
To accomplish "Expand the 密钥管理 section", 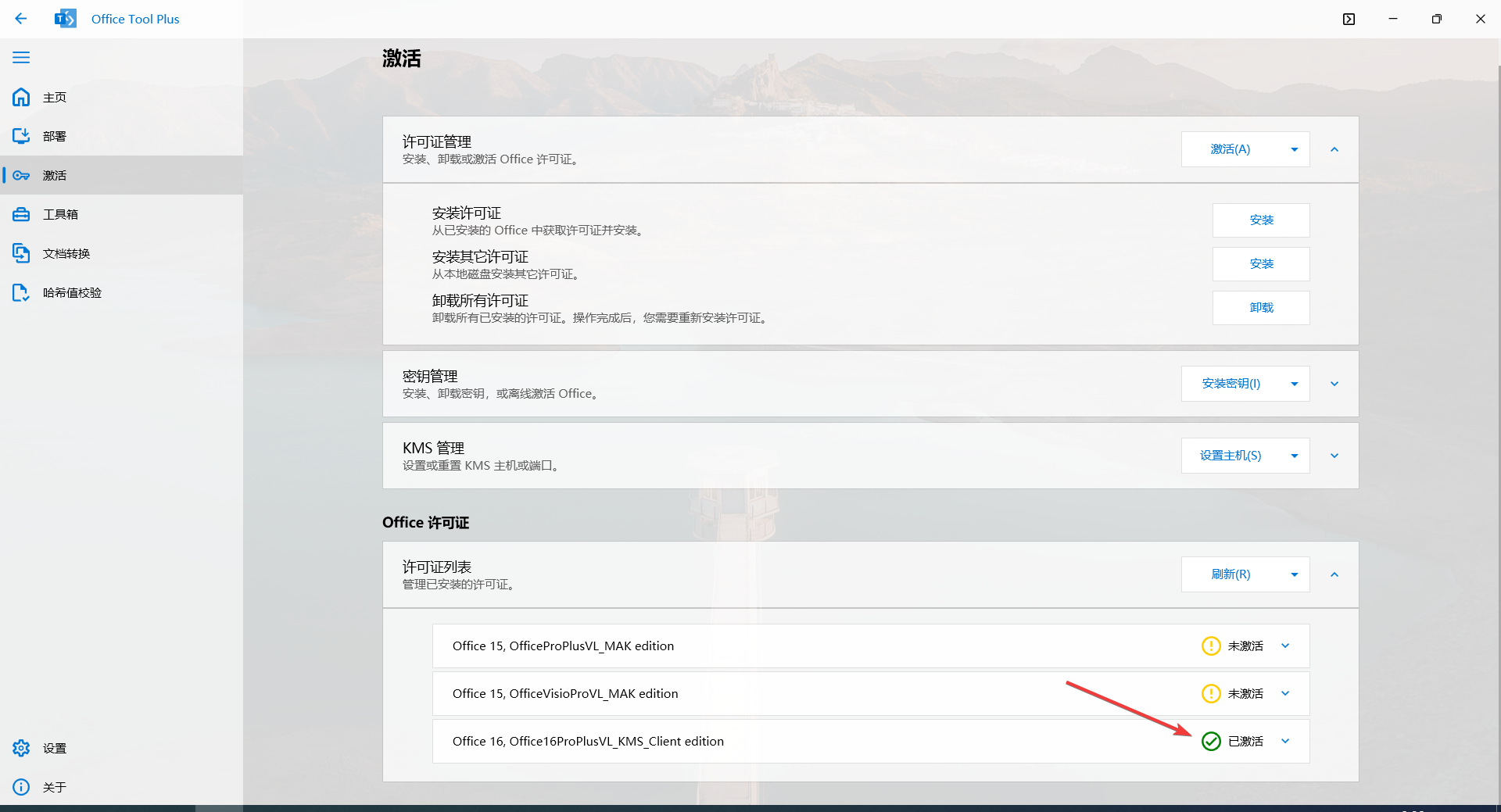I will click(1334, 384).
